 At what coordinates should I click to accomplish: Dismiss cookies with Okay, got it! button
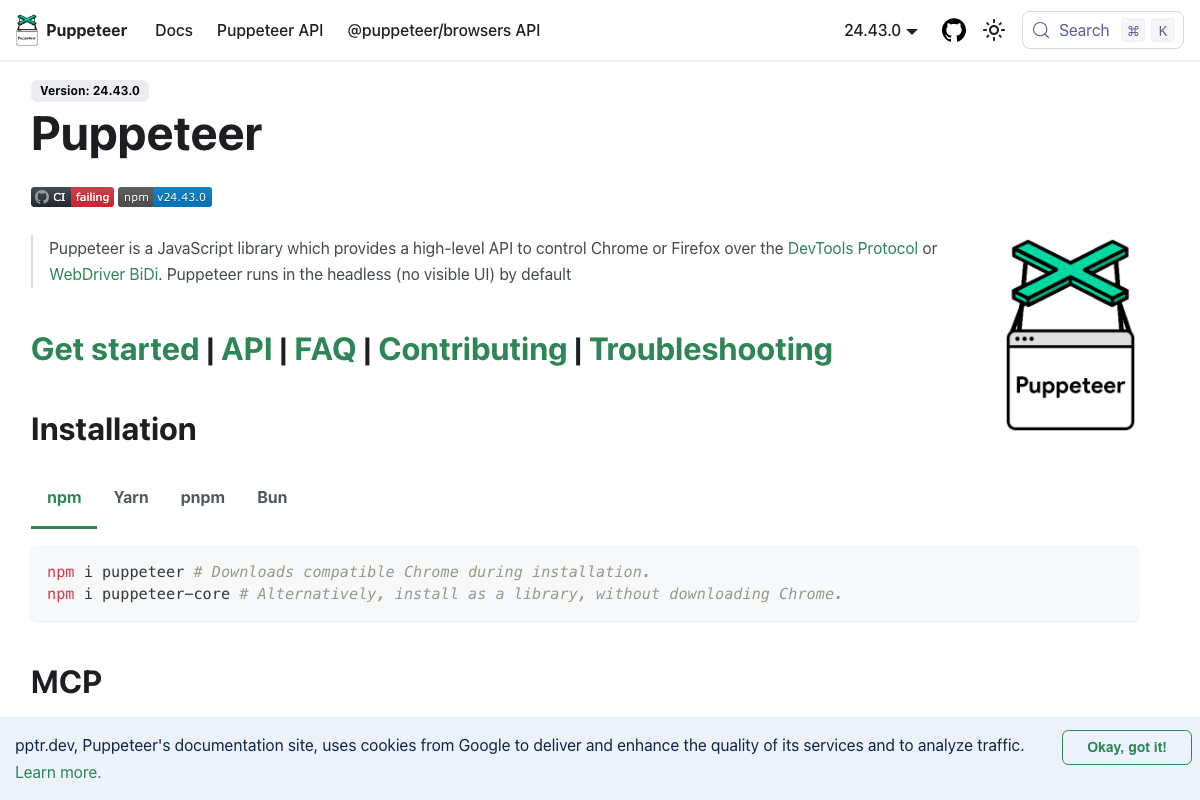tap(1127, 747)
